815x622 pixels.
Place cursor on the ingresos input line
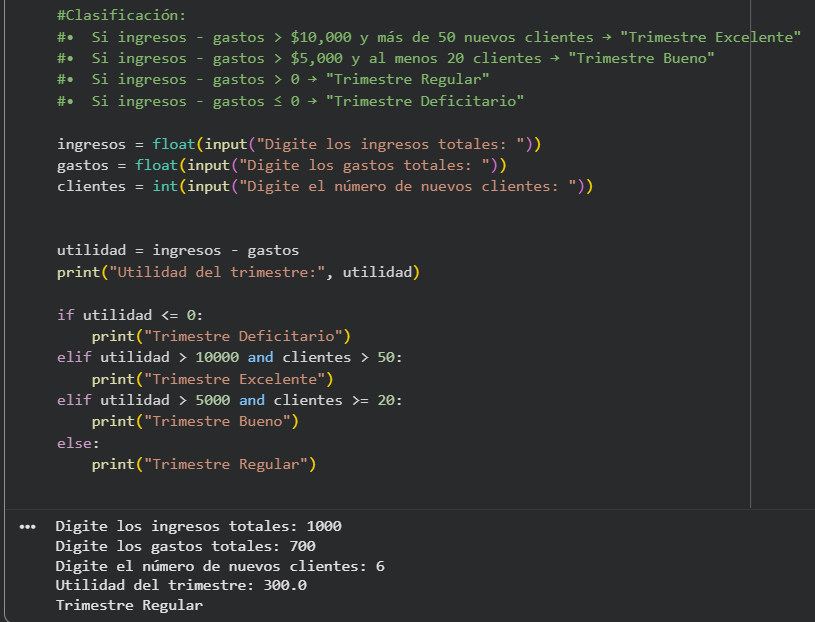pyautogui.click(x=299, y=144)
